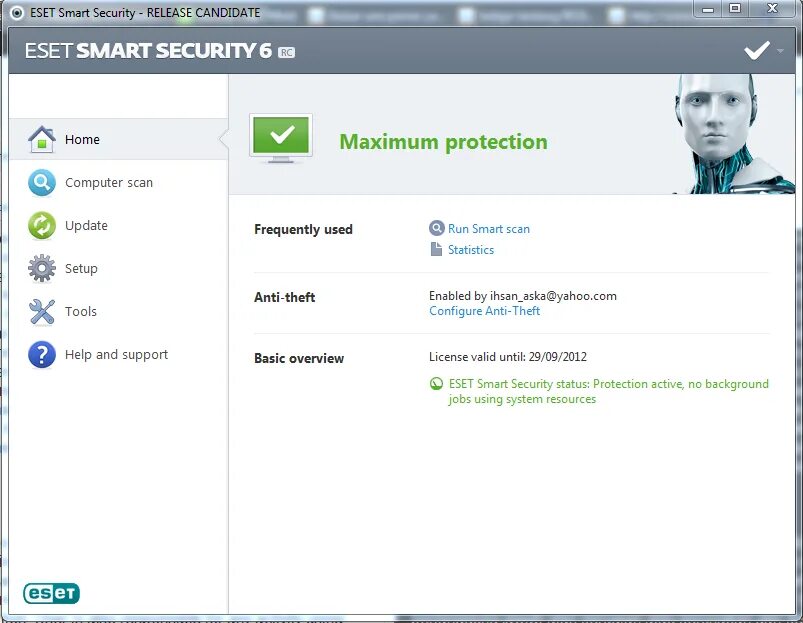Click the green monitor checkmark status icon
The width and height of the screenshot is (803, 623).
click(281, 138)
